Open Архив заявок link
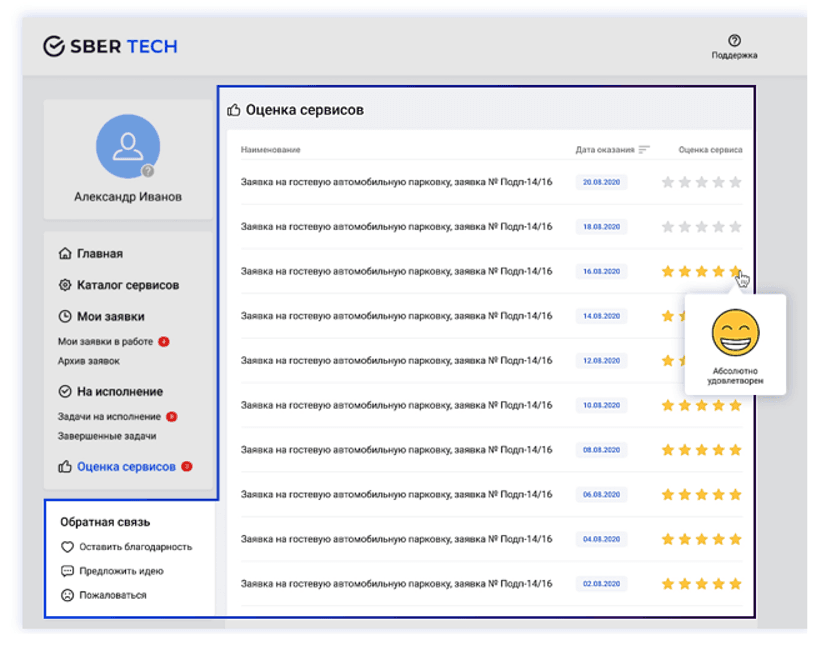The height and width of the screenshot is (650, 831). 89,361
